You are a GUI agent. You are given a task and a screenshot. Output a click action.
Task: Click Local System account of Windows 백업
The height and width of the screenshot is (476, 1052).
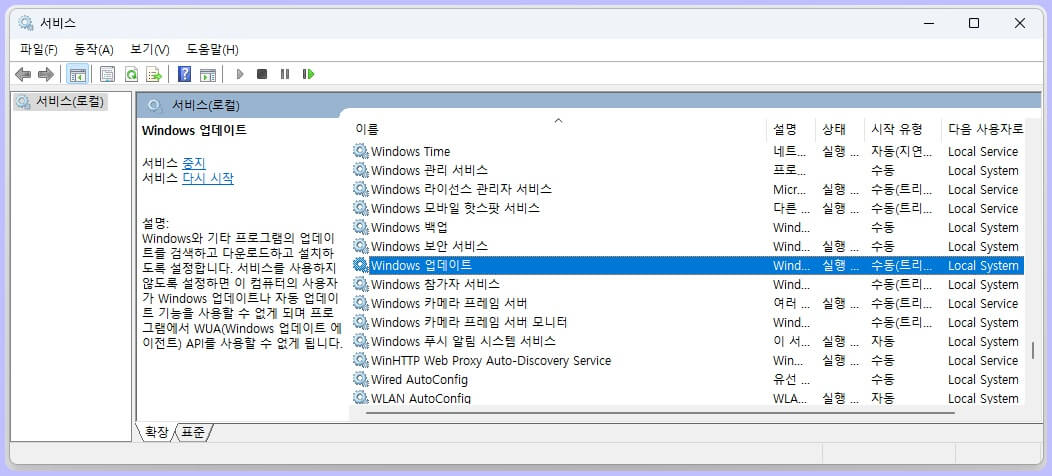(x=983, y=228)
